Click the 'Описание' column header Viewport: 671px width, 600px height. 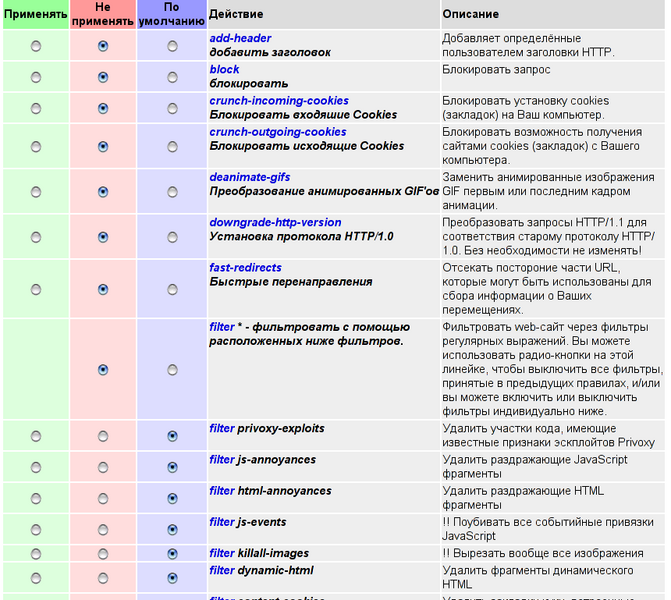552,14
